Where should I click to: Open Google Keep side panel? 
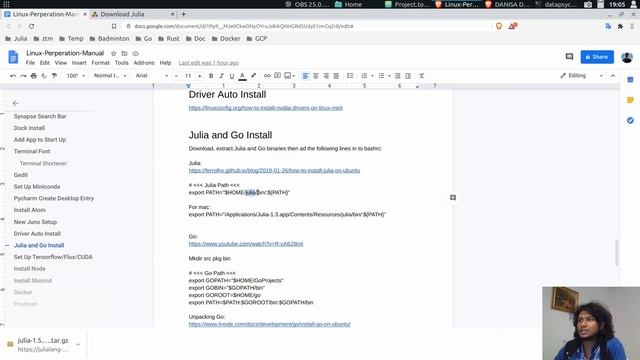coord(630,100)
